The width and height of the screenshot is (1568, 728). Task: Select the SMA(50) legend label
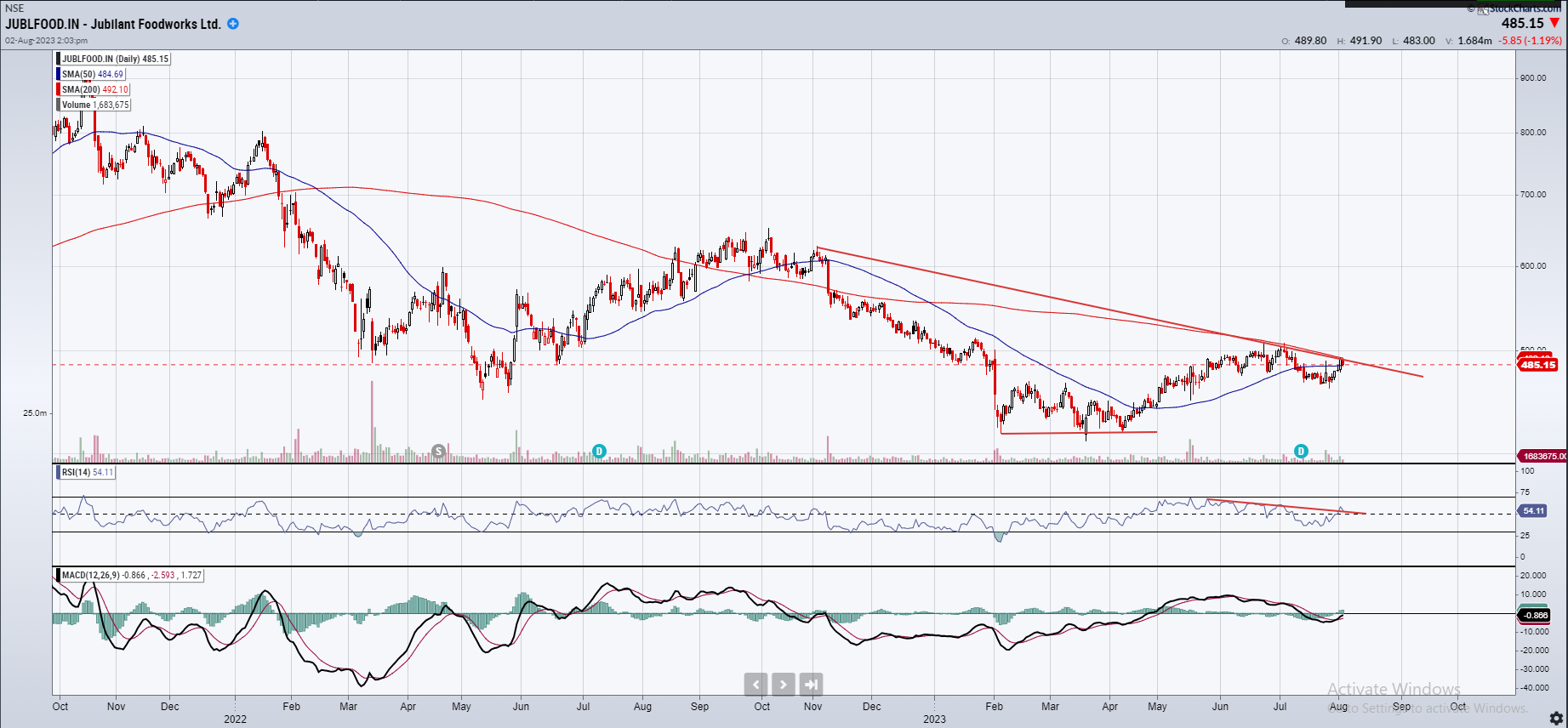[x=92, y=74]
